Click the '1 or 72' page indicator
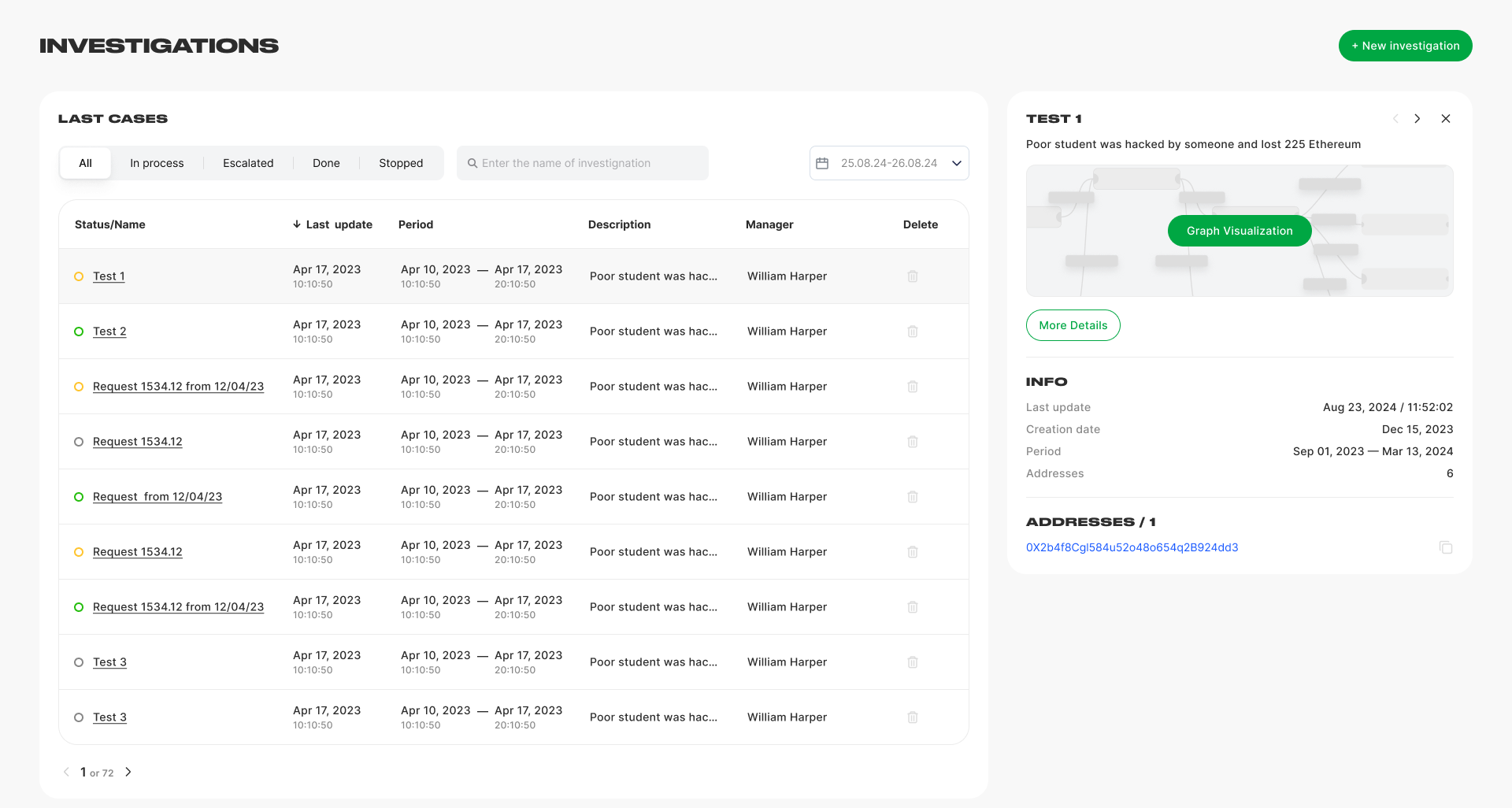The width and height of the screenshot is (1512, 808). tap(97, 773)
